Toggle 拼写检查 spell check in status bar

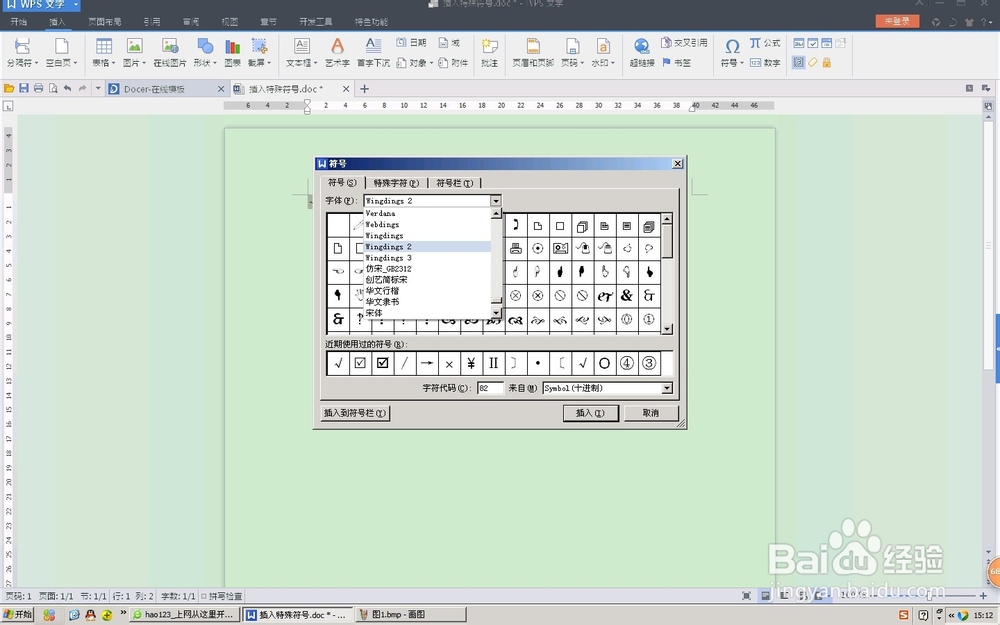[221, 596]
